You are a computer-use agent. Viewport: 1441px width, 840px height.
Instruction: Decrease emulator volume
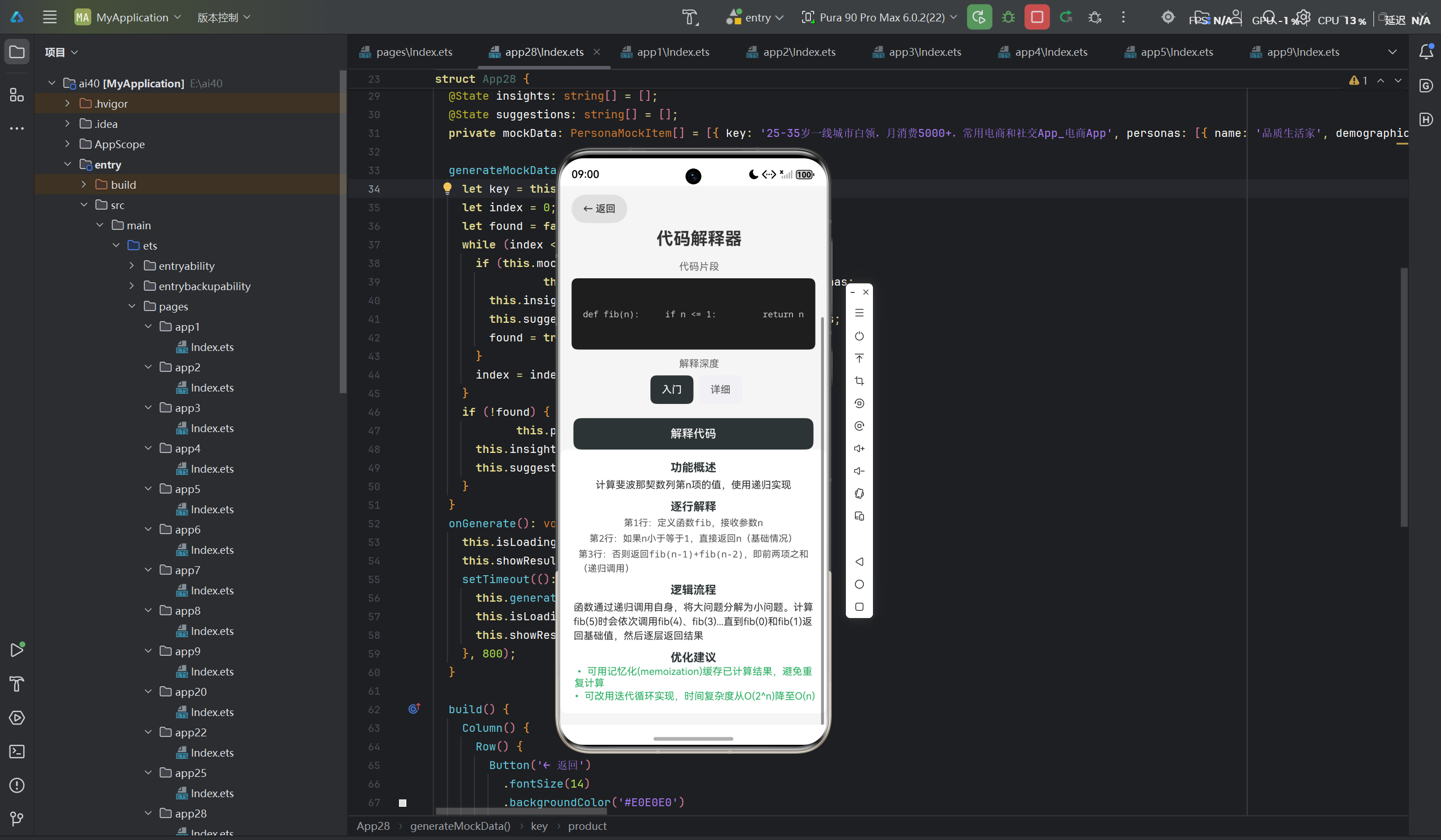[859, 471]
